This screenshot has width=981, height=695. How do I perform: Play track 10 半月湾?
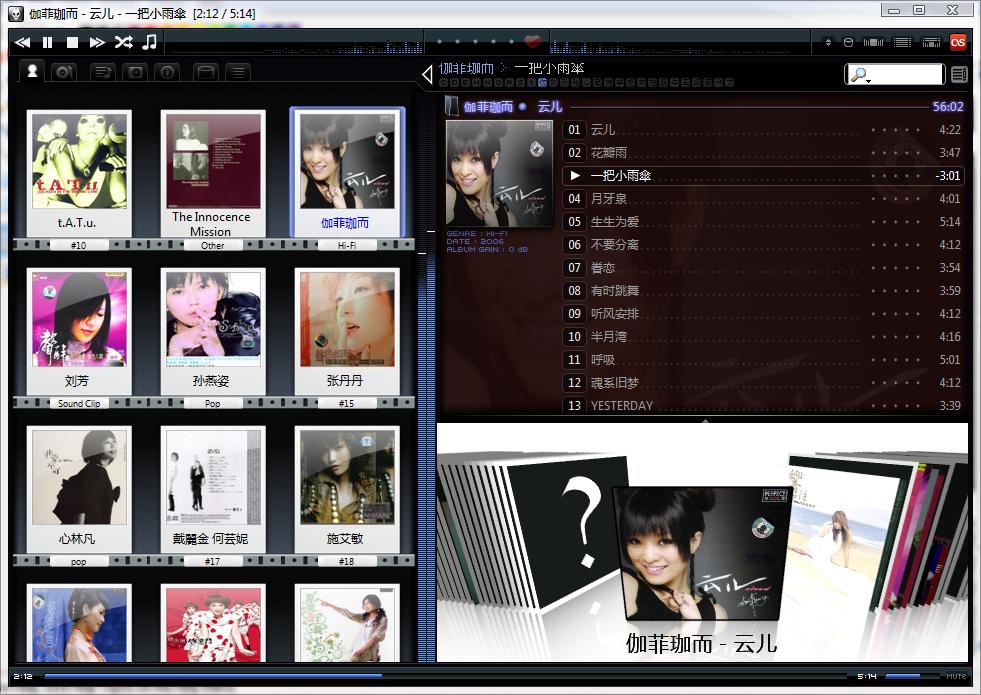pos(762,337)
